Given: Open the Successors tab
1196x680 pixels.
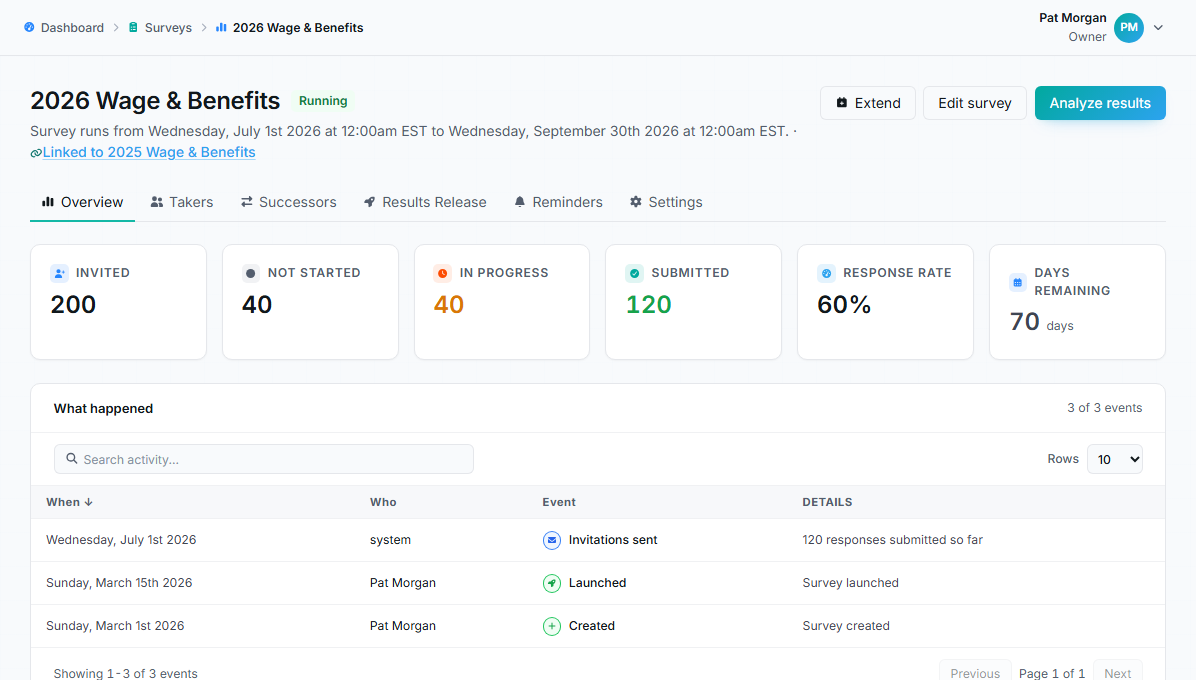Looking at the screenshot, I should point(288,202).
